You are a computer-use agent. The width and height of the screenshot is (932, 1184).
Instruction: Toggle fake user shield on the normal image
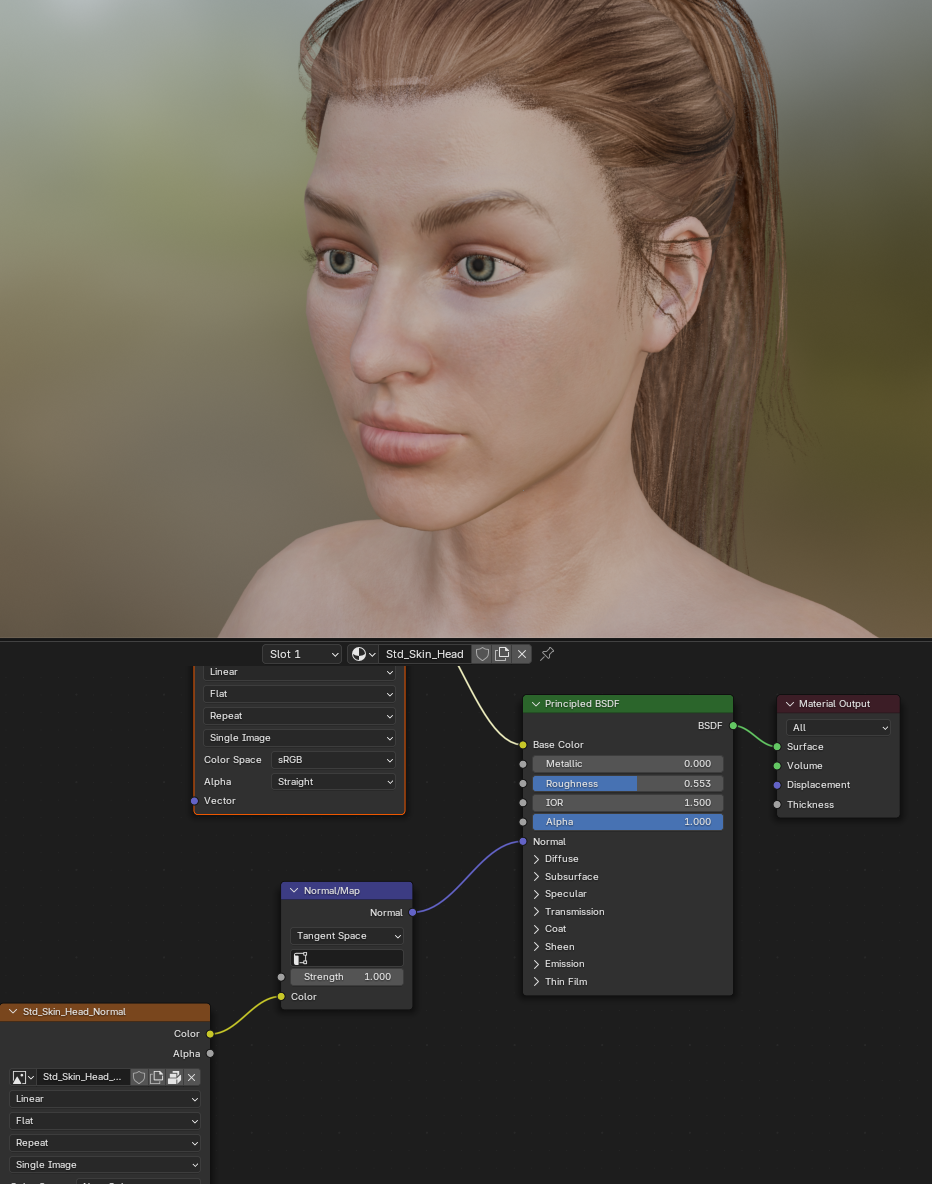click(x=139, y=1077)
